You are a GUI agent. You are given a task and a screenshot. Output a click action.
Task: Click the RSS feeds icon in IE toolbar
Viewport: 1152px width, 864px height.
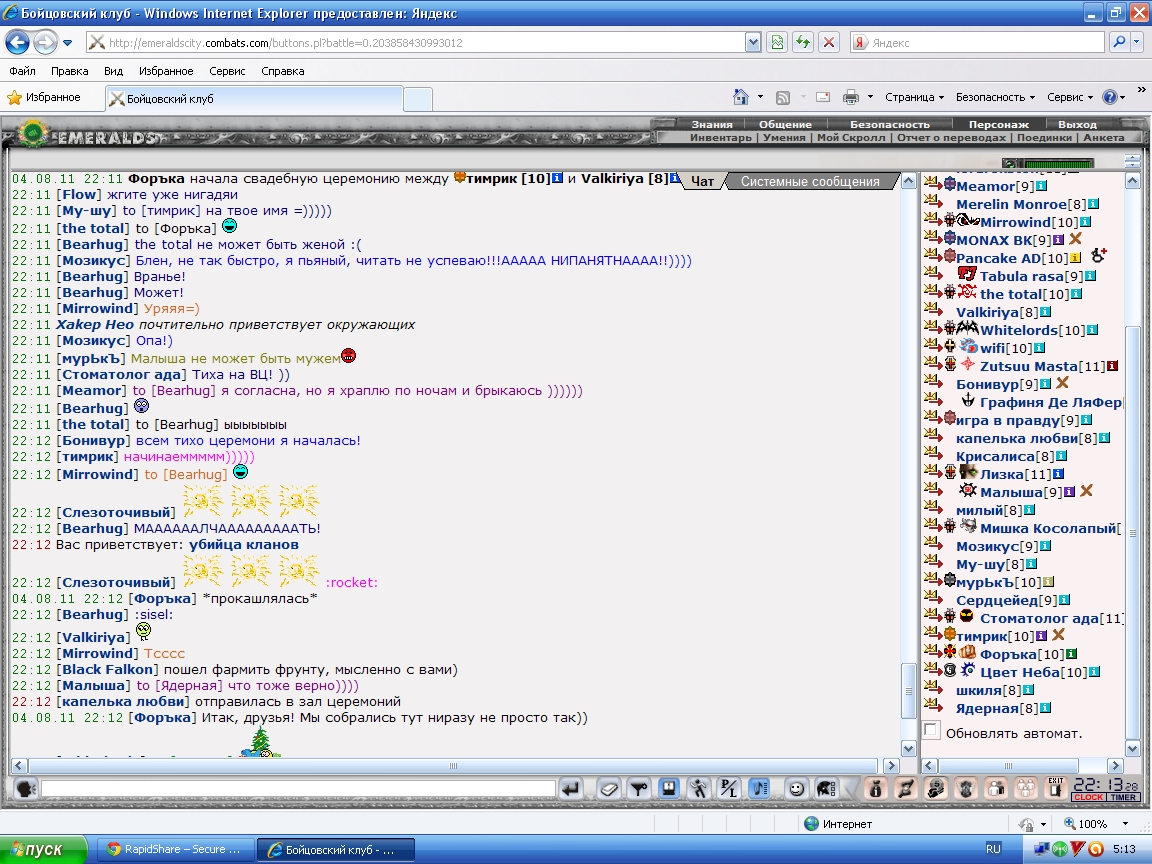783,98
